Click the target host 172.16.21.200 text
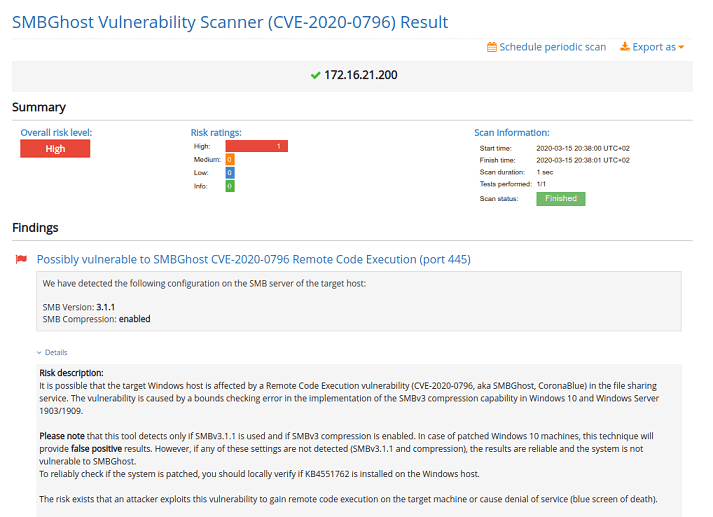Screen dimensions: 713x517 tap(360, 75)
